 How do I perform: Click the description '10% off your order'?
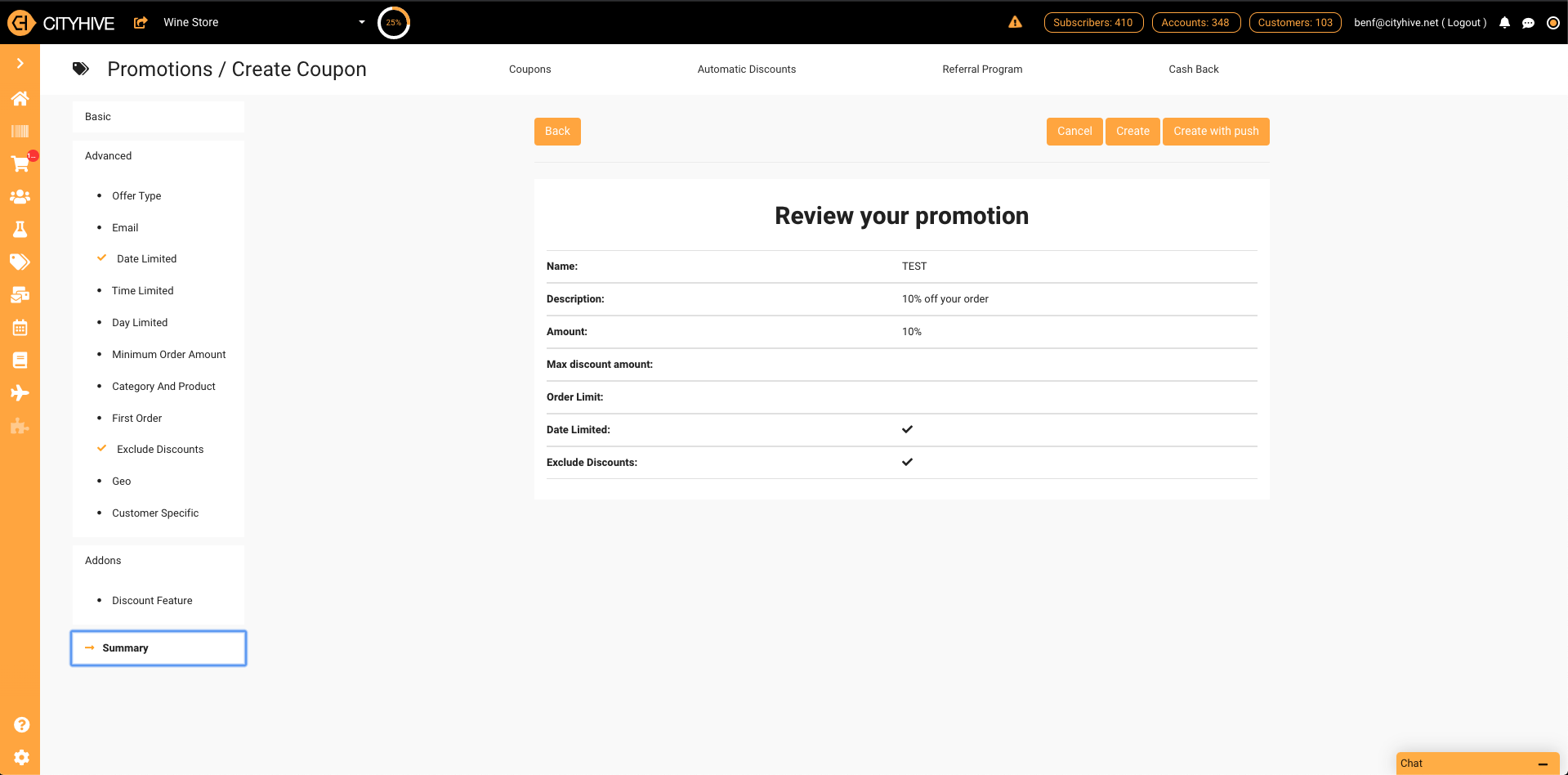(x=945, y=299)
